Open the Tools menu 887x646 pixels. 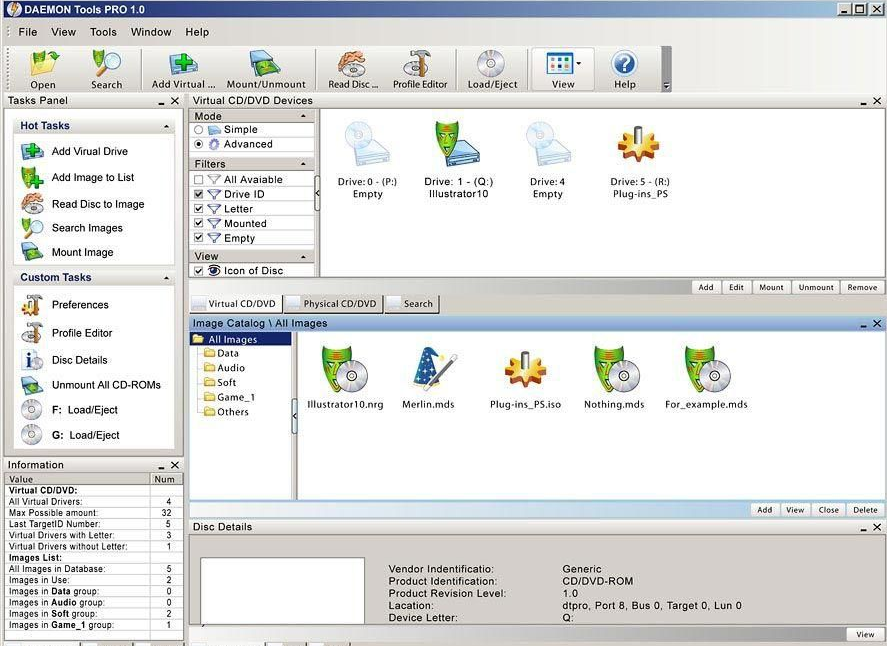pyautogui.click(x=103, y=32)
